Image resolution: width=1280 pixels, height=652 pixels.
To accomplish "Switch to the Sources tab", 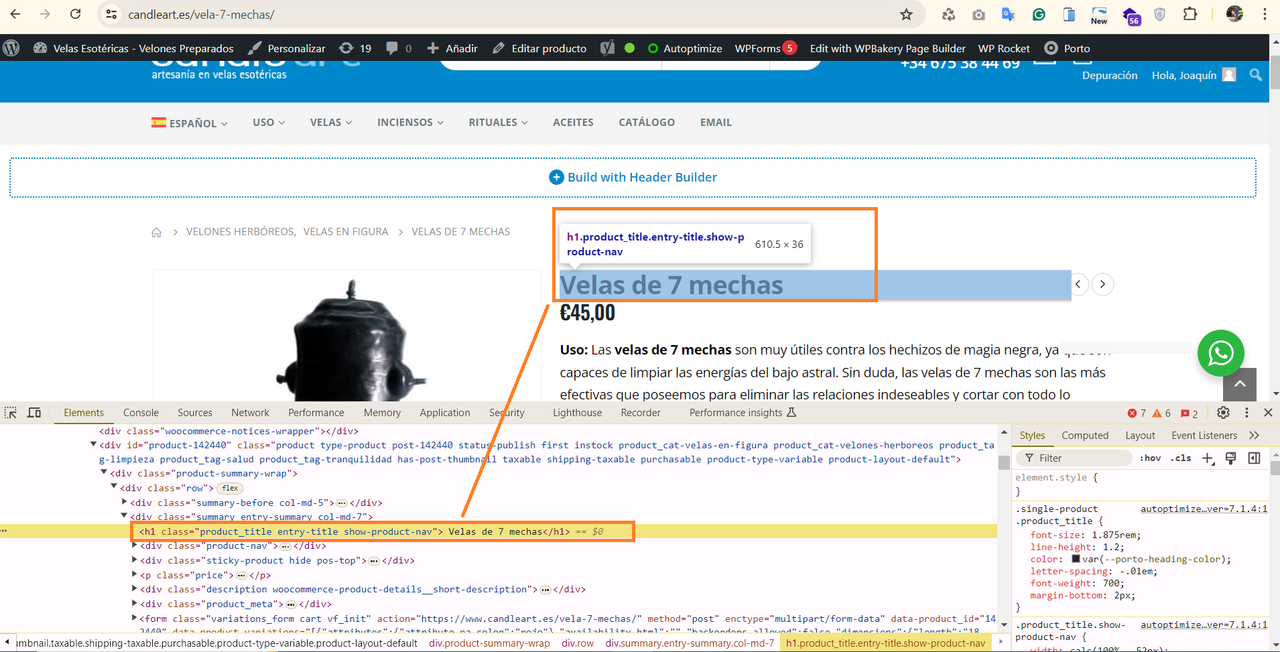I will coord(195,412).
